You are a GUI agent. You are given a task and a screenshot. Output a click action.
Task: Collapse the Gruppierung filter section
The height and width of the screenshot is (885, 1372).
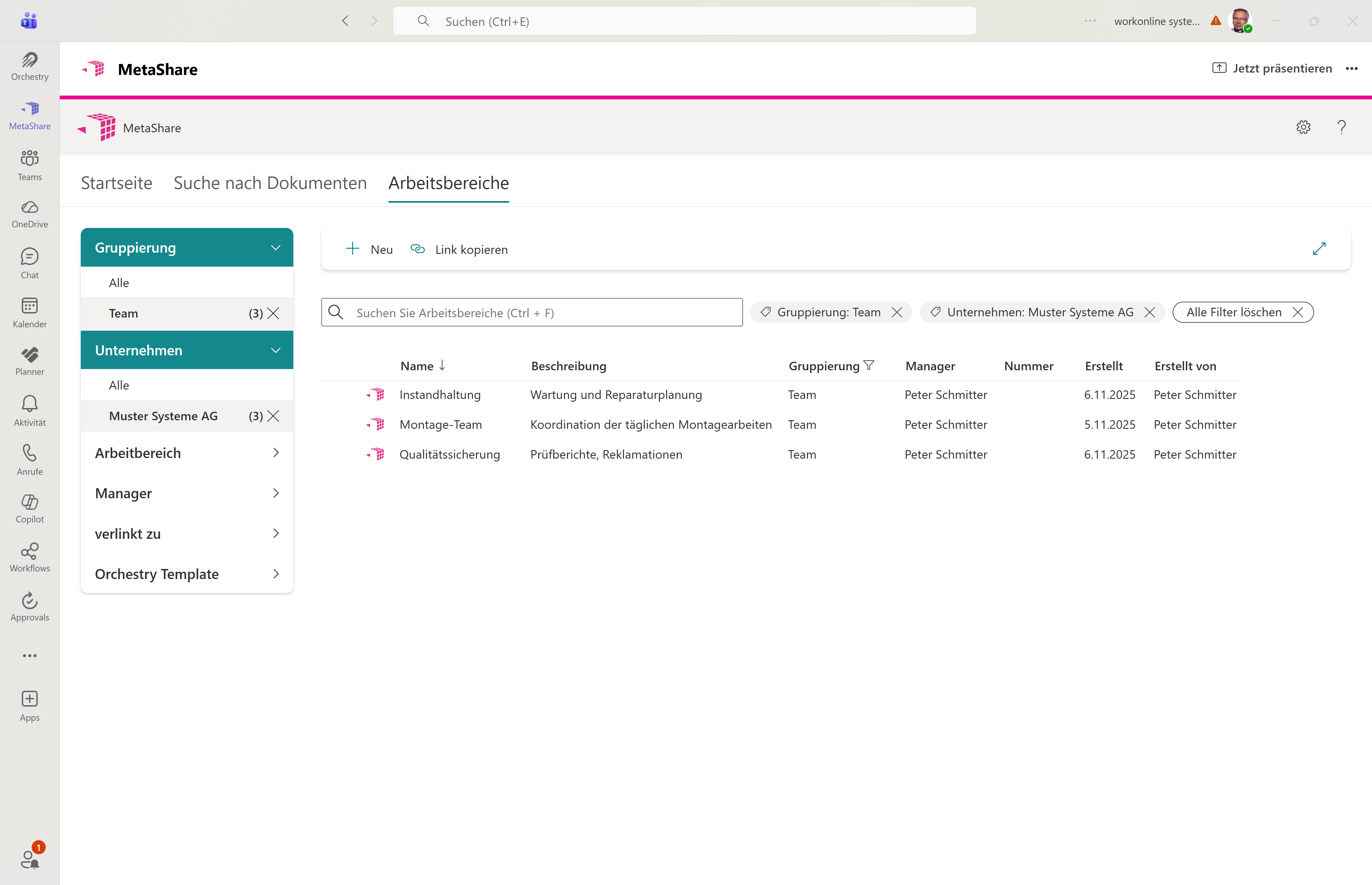275,248
